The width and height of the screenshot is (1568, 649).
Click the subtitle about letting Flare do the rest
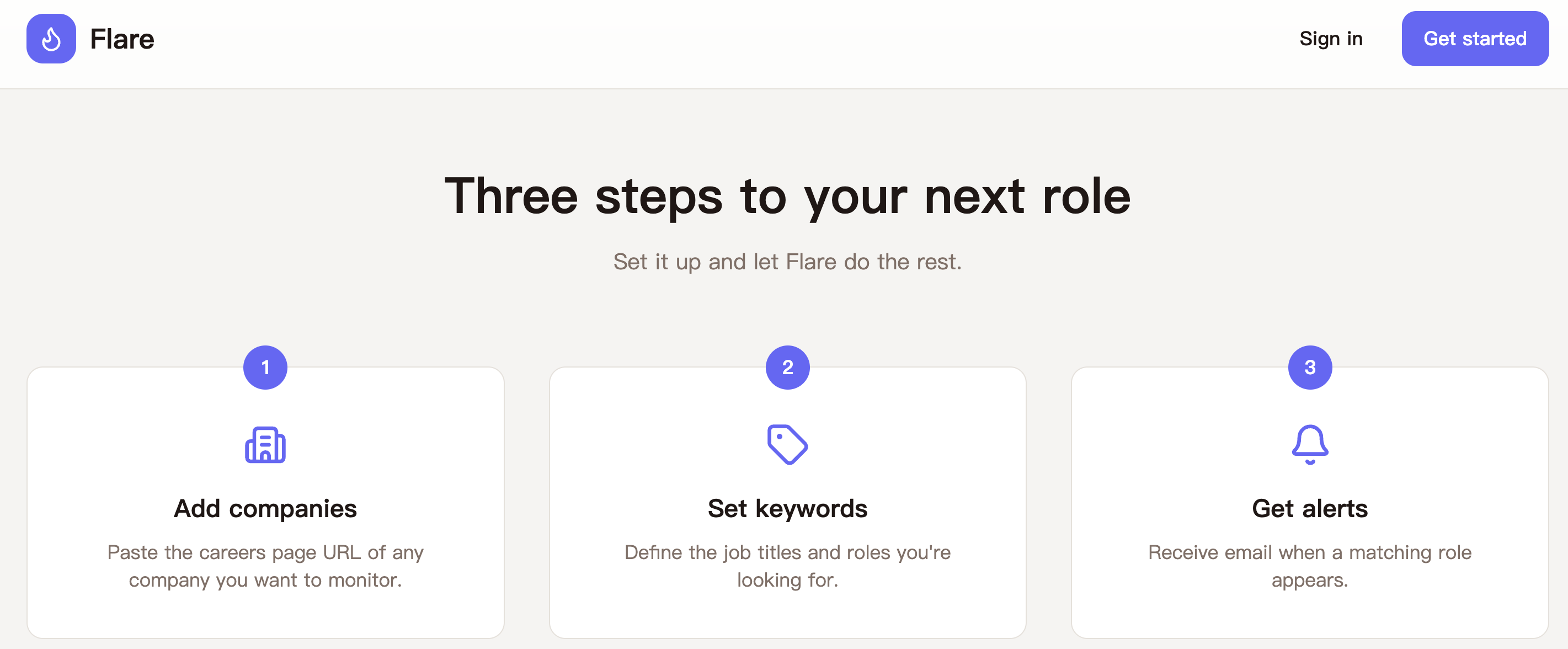(x=787, y=262)
